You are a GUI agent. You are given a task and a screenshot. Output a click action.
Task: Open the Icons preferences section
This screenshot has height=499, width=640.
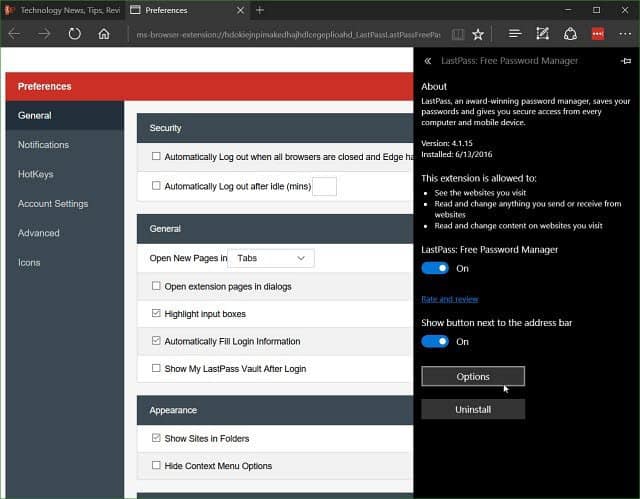(x=64, y=262)
